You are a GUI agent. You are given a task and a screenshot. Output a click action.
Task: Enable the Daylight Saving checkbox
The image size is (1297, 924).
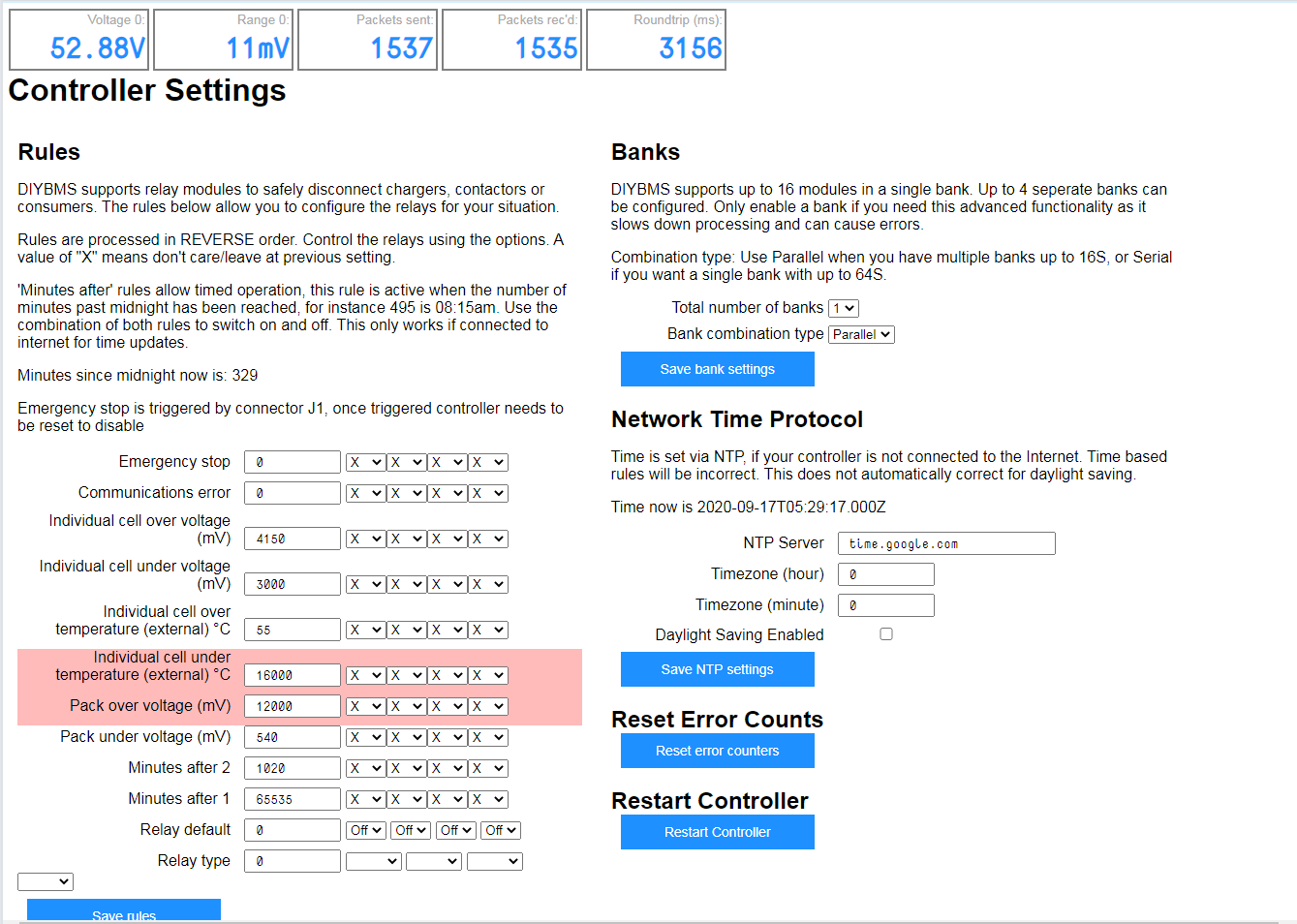pyautogui.click(x=886, y=634)
